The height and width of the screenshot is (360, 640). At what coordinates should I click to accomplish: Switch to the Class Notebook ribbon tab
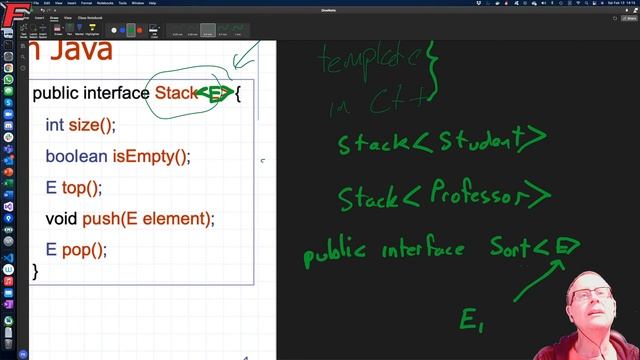pos(90,18)
